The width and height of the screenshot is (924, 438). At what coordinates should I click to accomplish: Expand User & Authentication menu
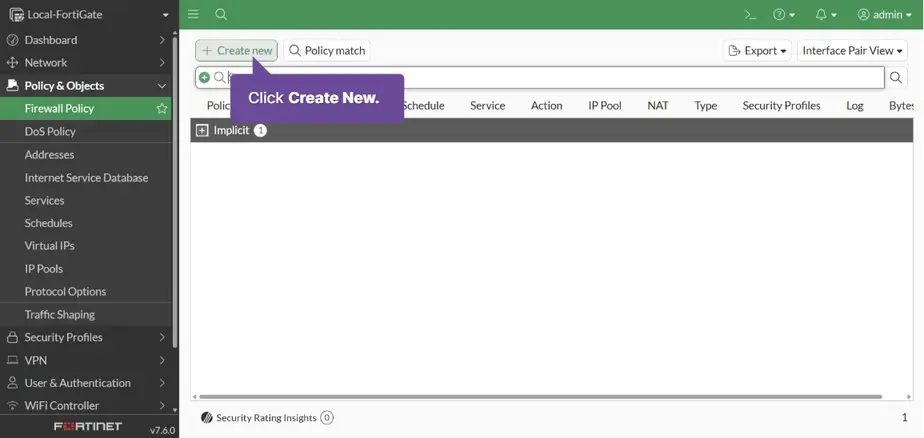[86, 383]
